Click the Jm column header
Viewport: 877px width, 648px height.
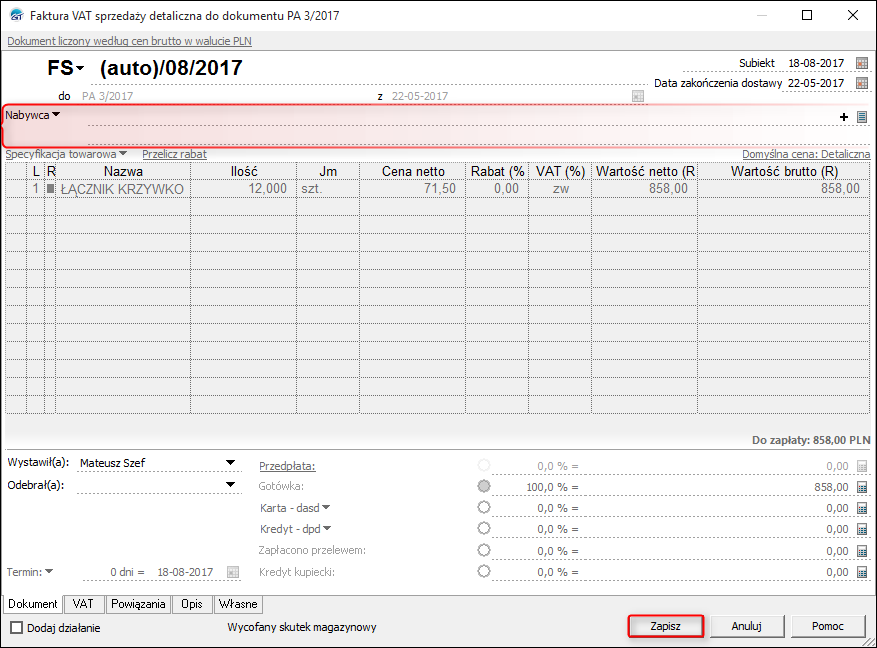click(328, 171)
